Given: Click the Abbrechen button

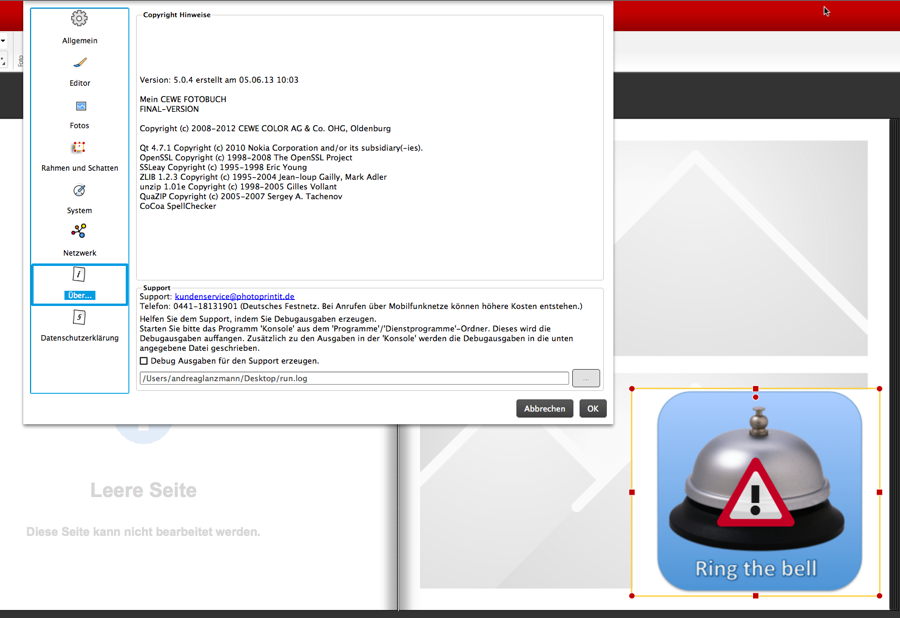Looking at the screenshot, I should click(x=545, y=409).
